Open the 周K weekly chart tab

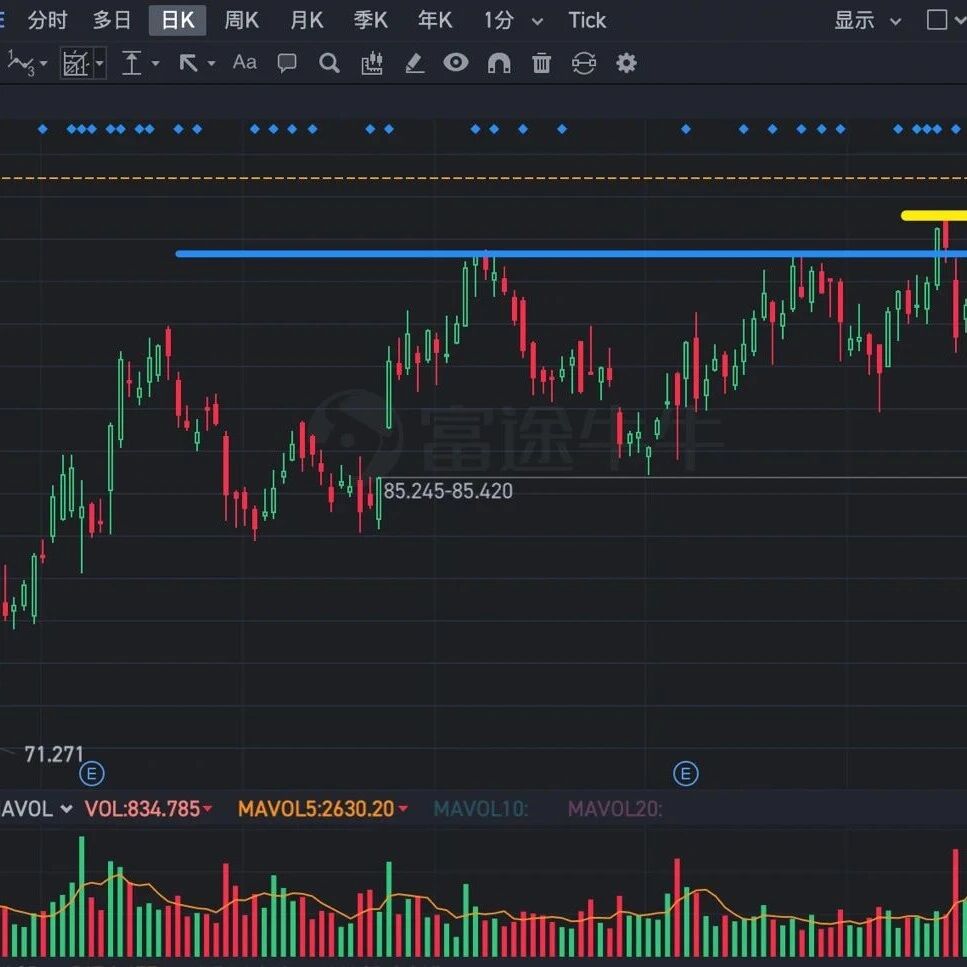tap(241, 20)
